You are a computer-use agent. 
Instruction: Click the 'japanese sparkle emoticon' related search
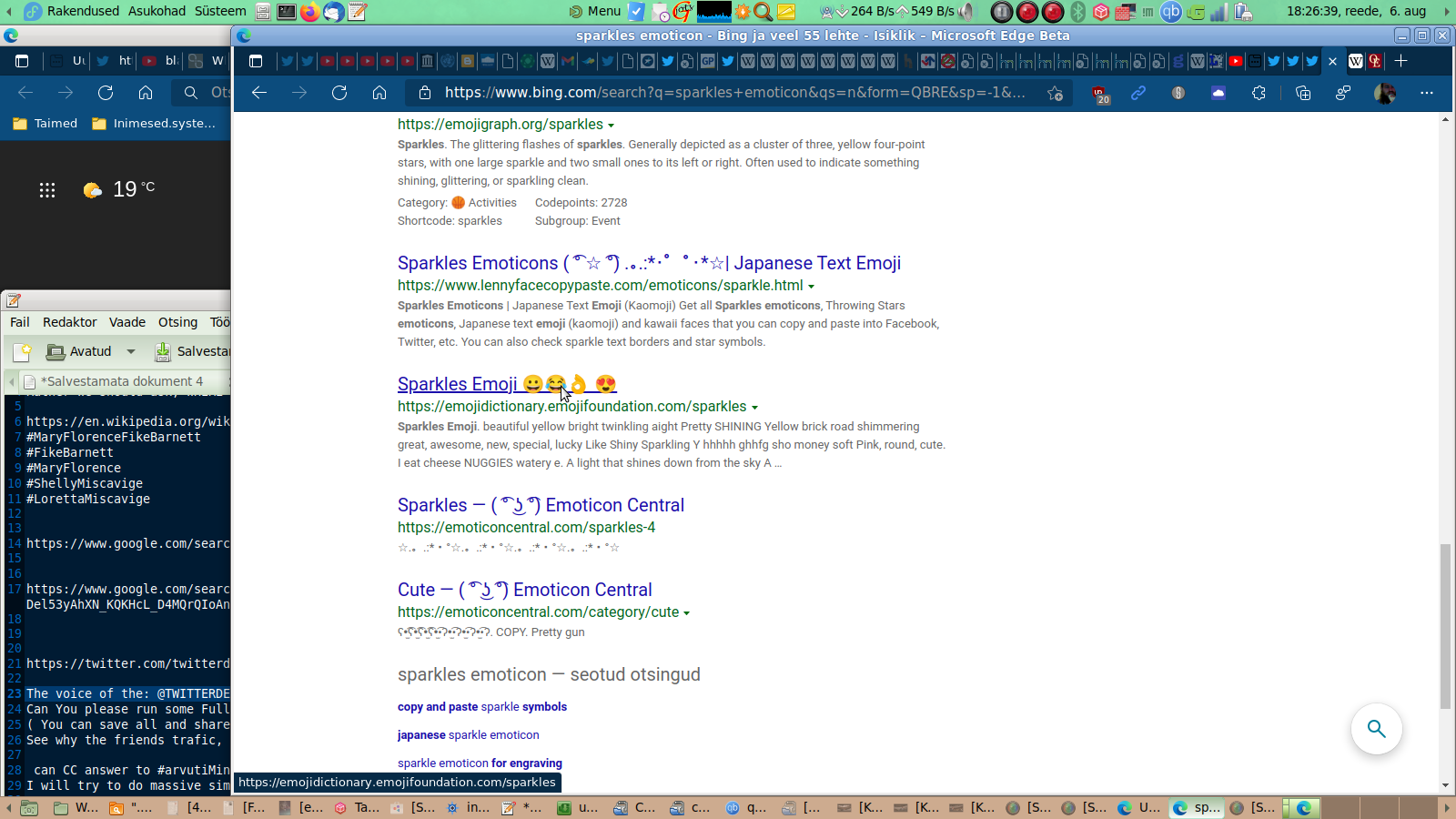[x=468, y=735]
